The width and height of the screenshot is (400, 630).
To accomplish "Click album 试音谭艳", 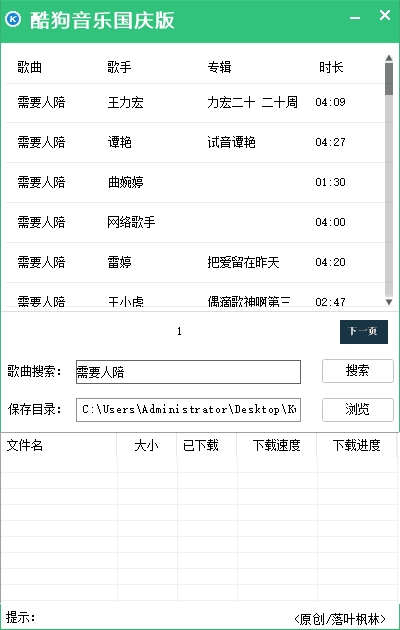I will [x=231, y=142].
